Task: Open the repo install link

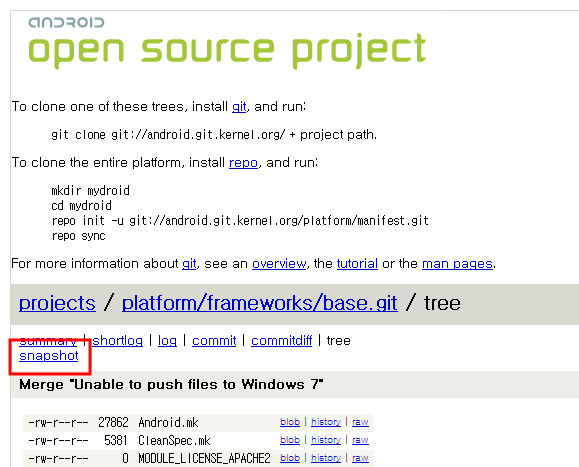Action: tap(243, 163)
